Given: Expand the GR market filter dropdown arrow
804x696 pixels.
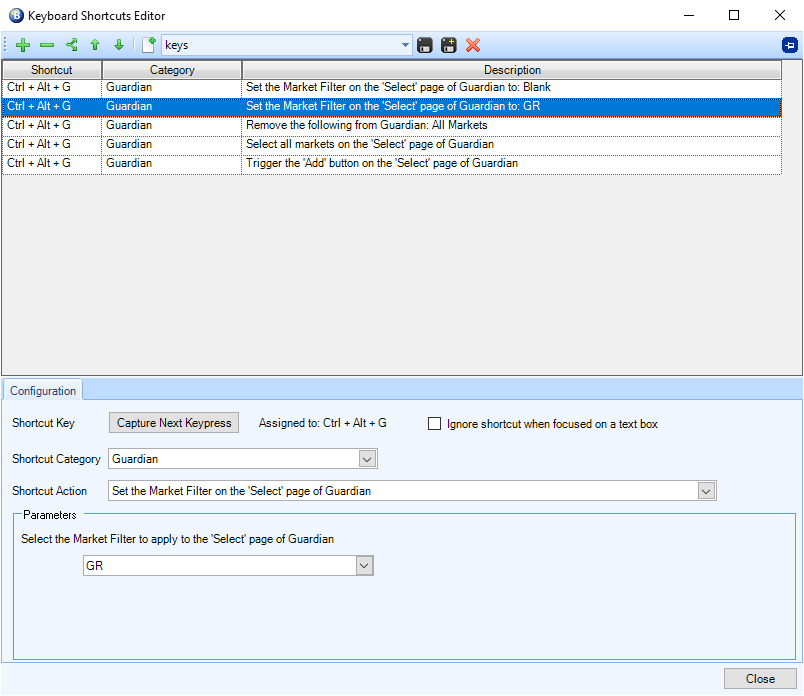Looking at the screenshot, I should (x=364, y=566).
